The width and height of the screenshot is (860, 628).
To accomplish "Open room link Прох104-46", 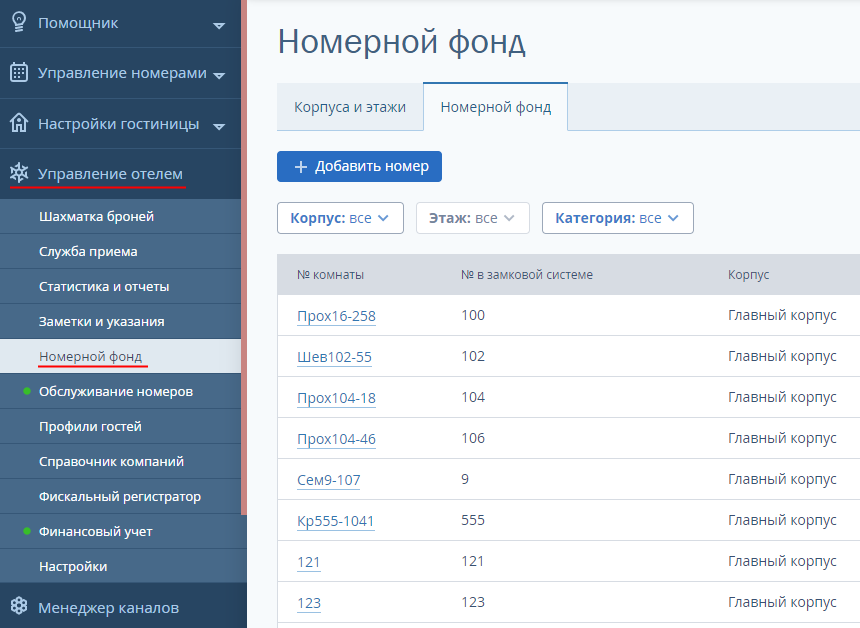I will tap(336, 439).
